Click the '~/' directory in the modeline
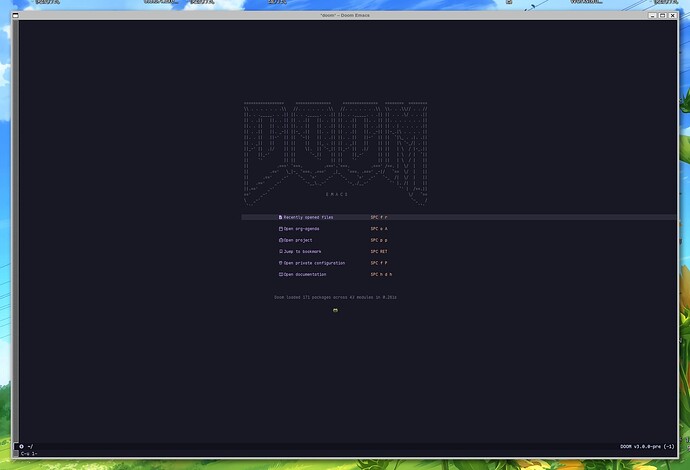 (x=30, y=446)
